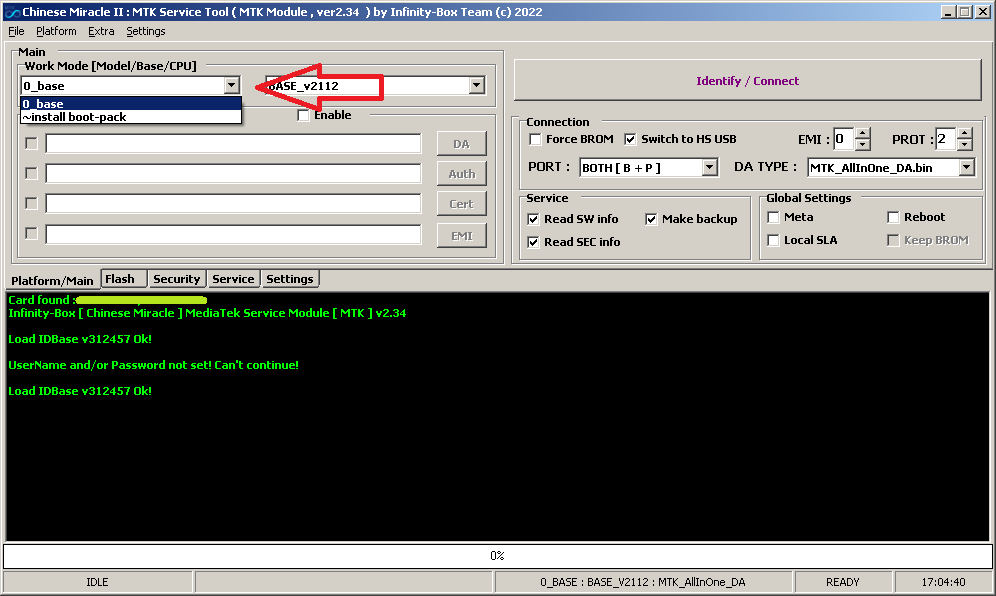Viewport: 996px width, 596px height.
Task: Open the BASE_v2112 dropdown
Action: click(476, 86)
